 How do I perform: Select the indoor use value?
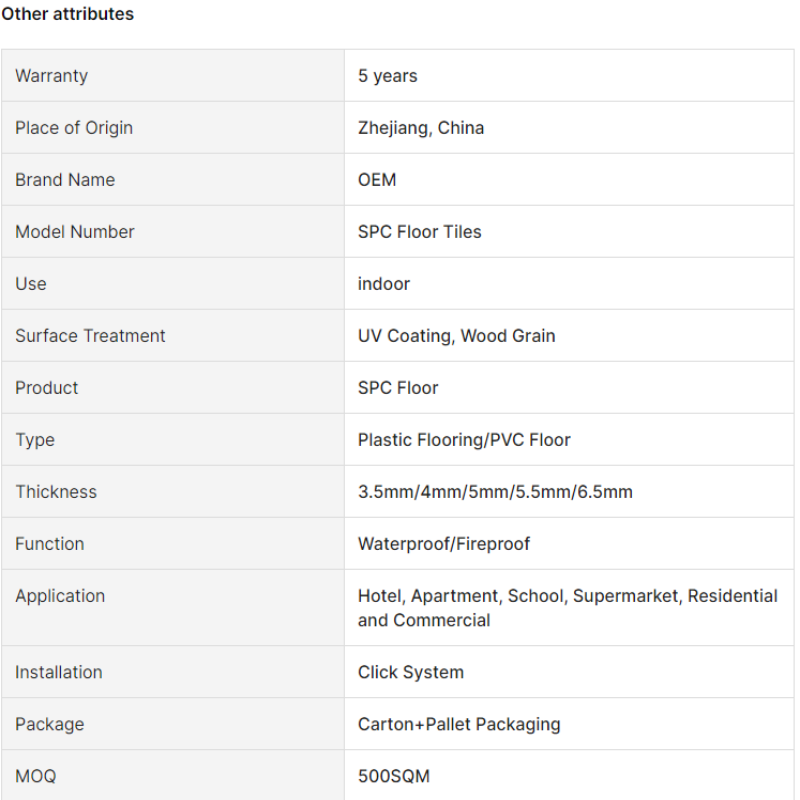click(384, 284)
